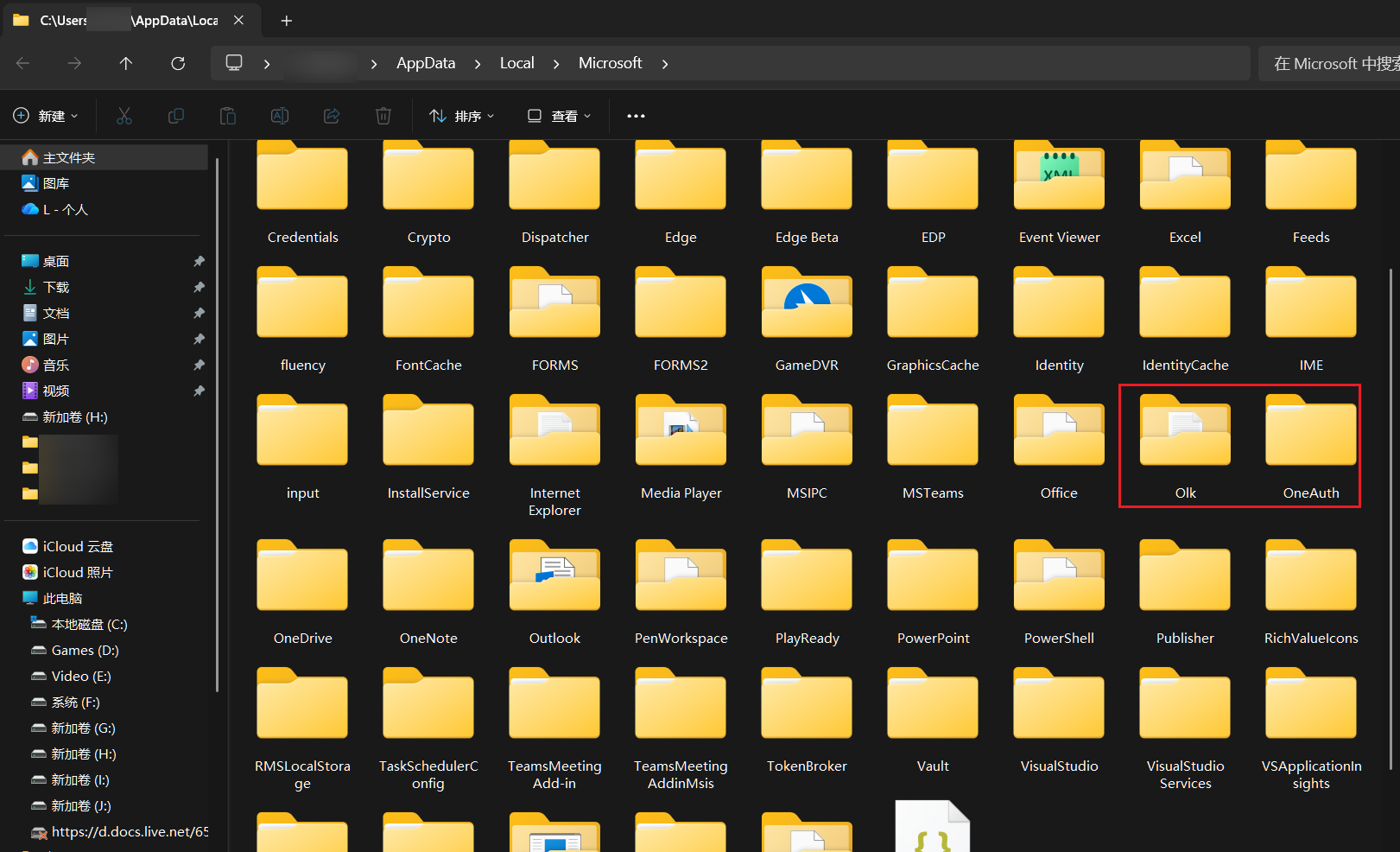Screen dimensions: 1400x852
Task: Click the This PC monitor icon in address bar
Action: click(234, 63)
